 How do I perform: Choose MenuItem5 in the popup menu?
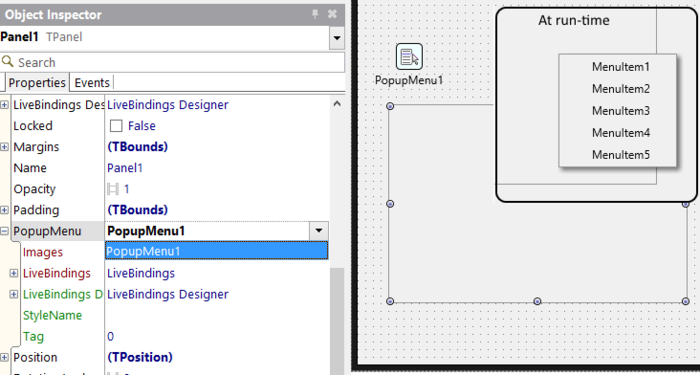621,155
